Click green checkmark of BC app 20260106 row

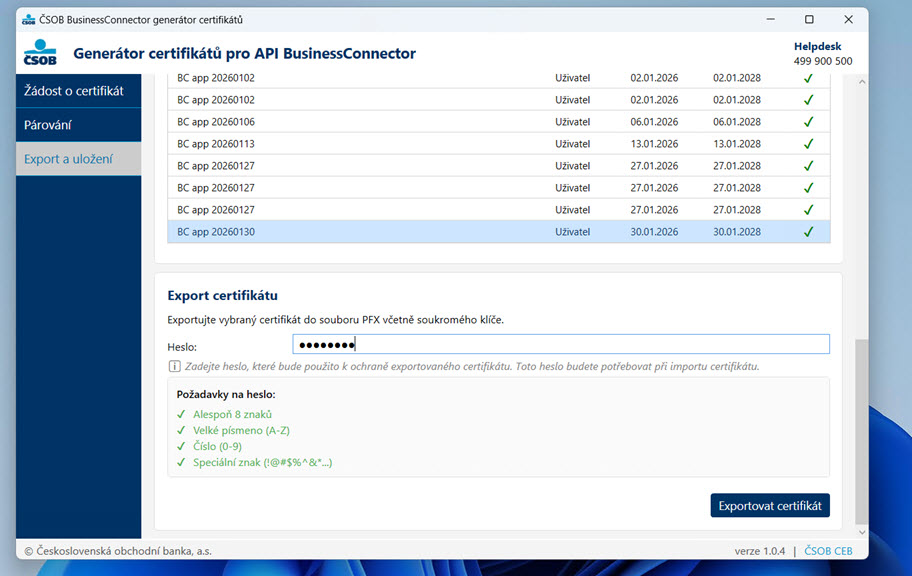pyautogui.click(x=808, y=122)
